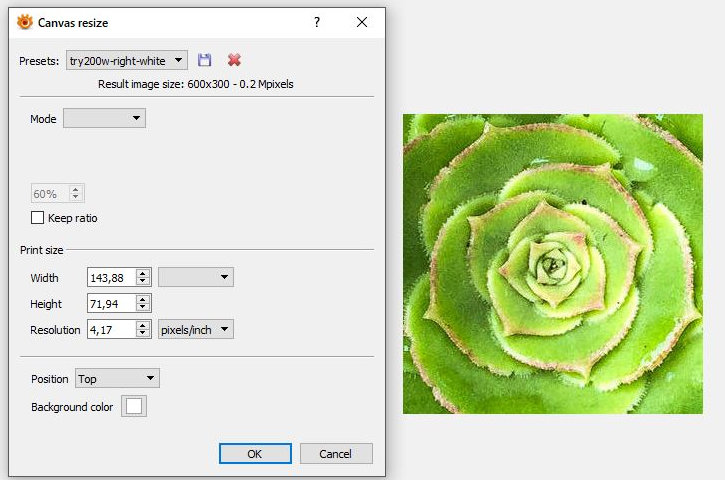This screenshot has height=480, width=725.
Task: Confirm the canvas resize with OK
Action: [255, 454]
